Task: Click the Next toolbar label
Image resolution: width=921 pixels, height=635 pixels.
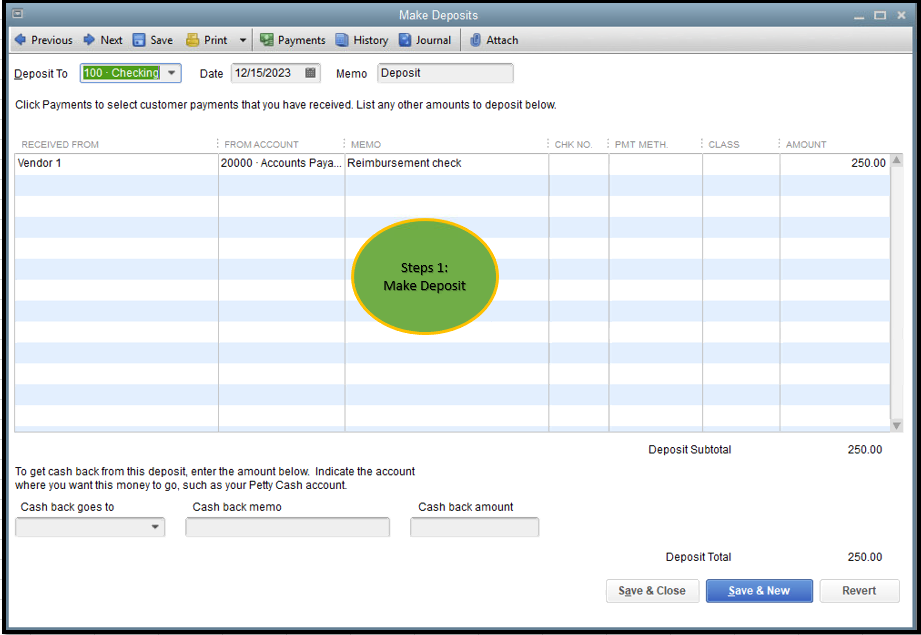Action: (x=112, y=40)
